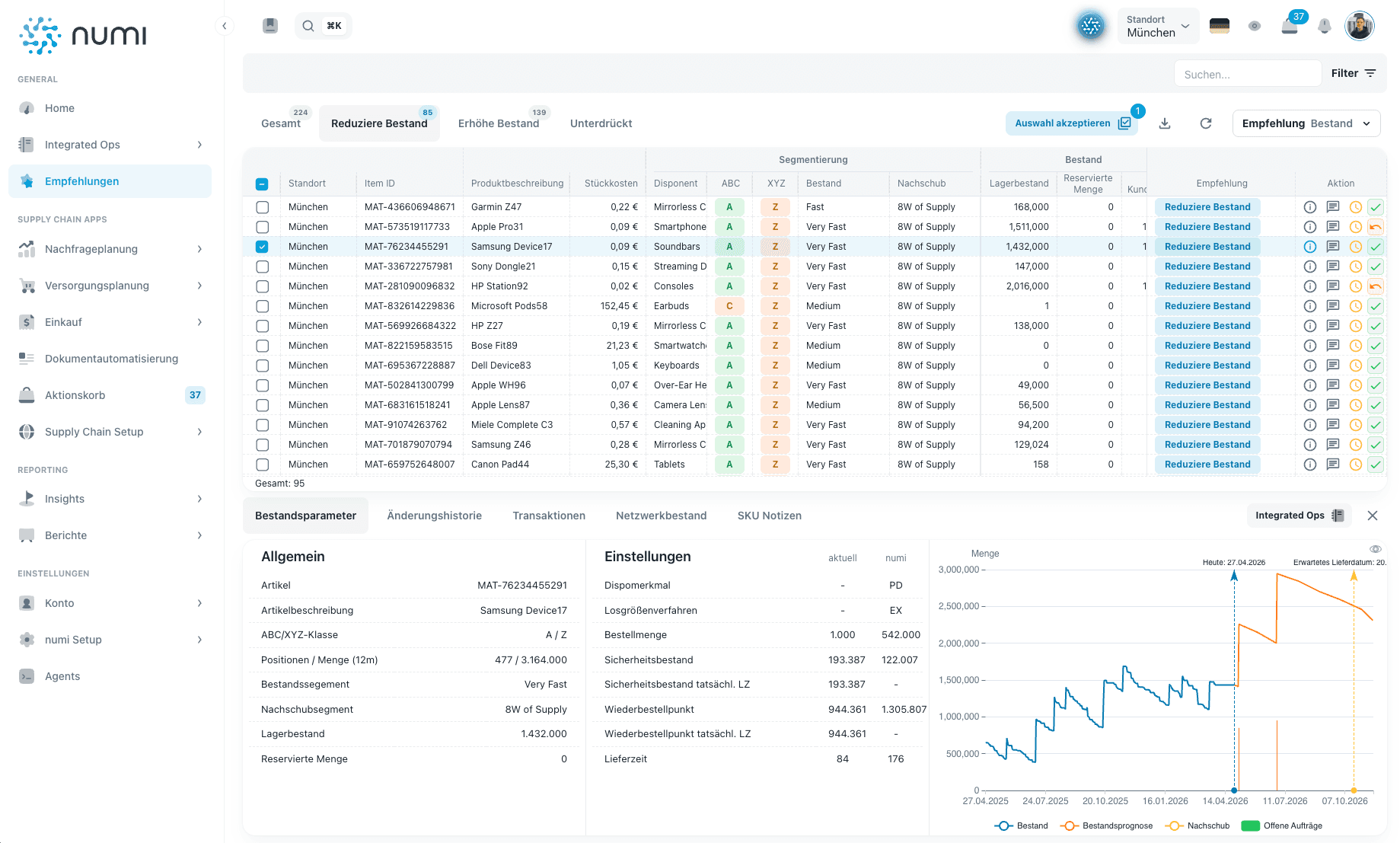Viewport: 1400px width, 843px height.
Task: Switch to Netzwerkbestand tab
Action: pyautogui.click(x=662, y=516)
